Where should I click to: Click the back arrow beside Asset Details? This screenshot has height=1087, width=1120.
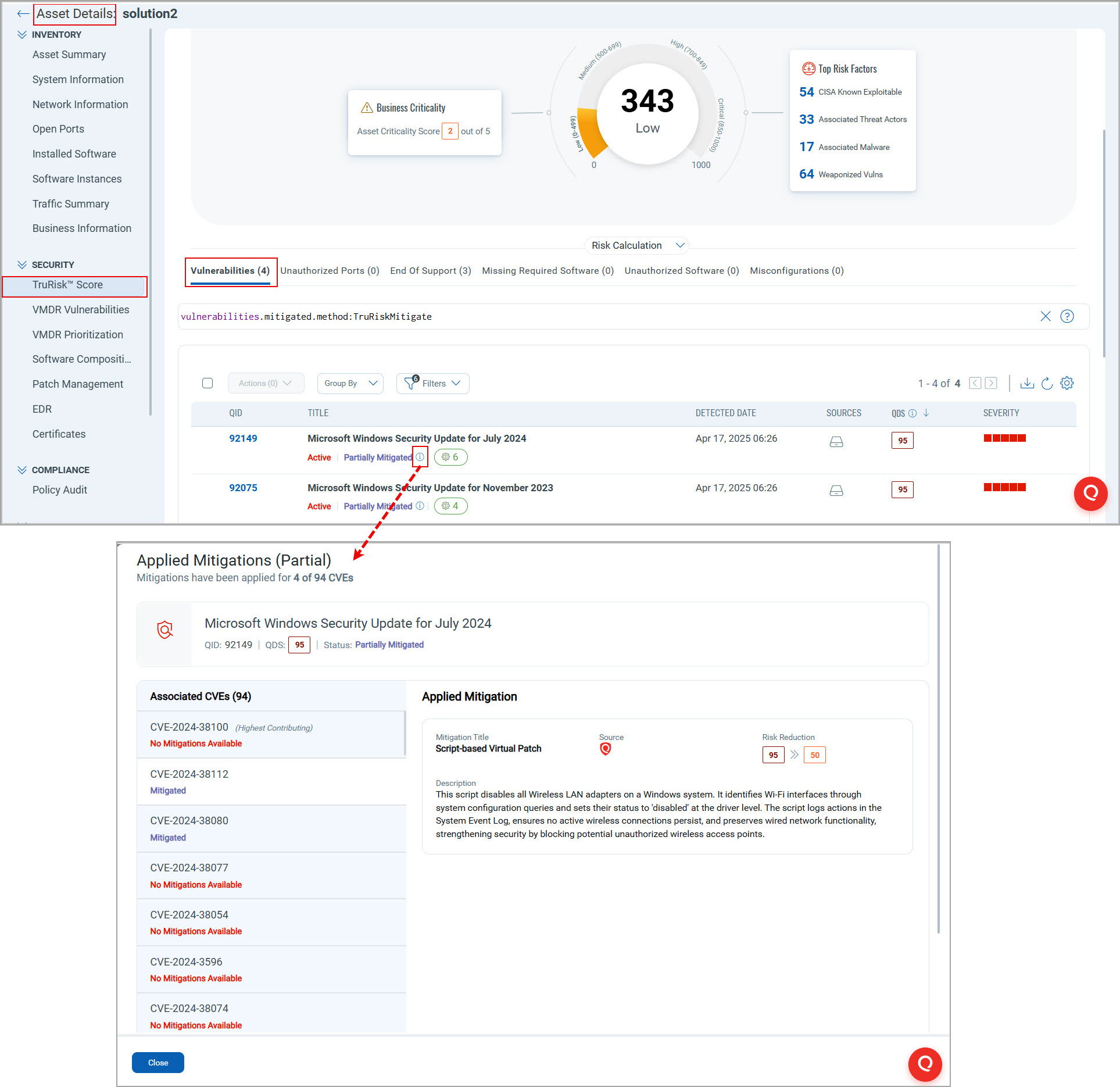[x=23, y=14]
